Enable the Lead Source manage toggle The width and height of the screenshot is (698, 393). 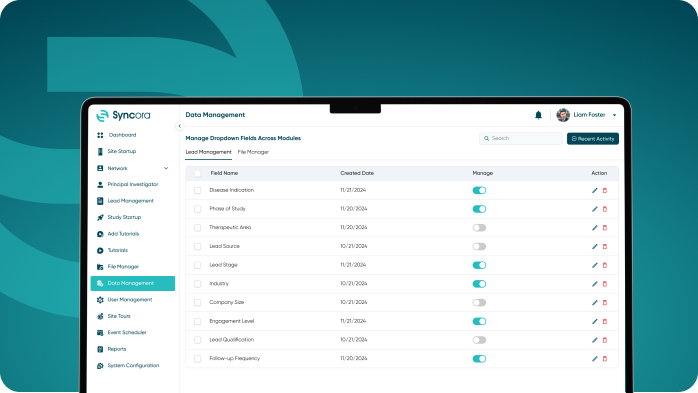pos(479,247)
